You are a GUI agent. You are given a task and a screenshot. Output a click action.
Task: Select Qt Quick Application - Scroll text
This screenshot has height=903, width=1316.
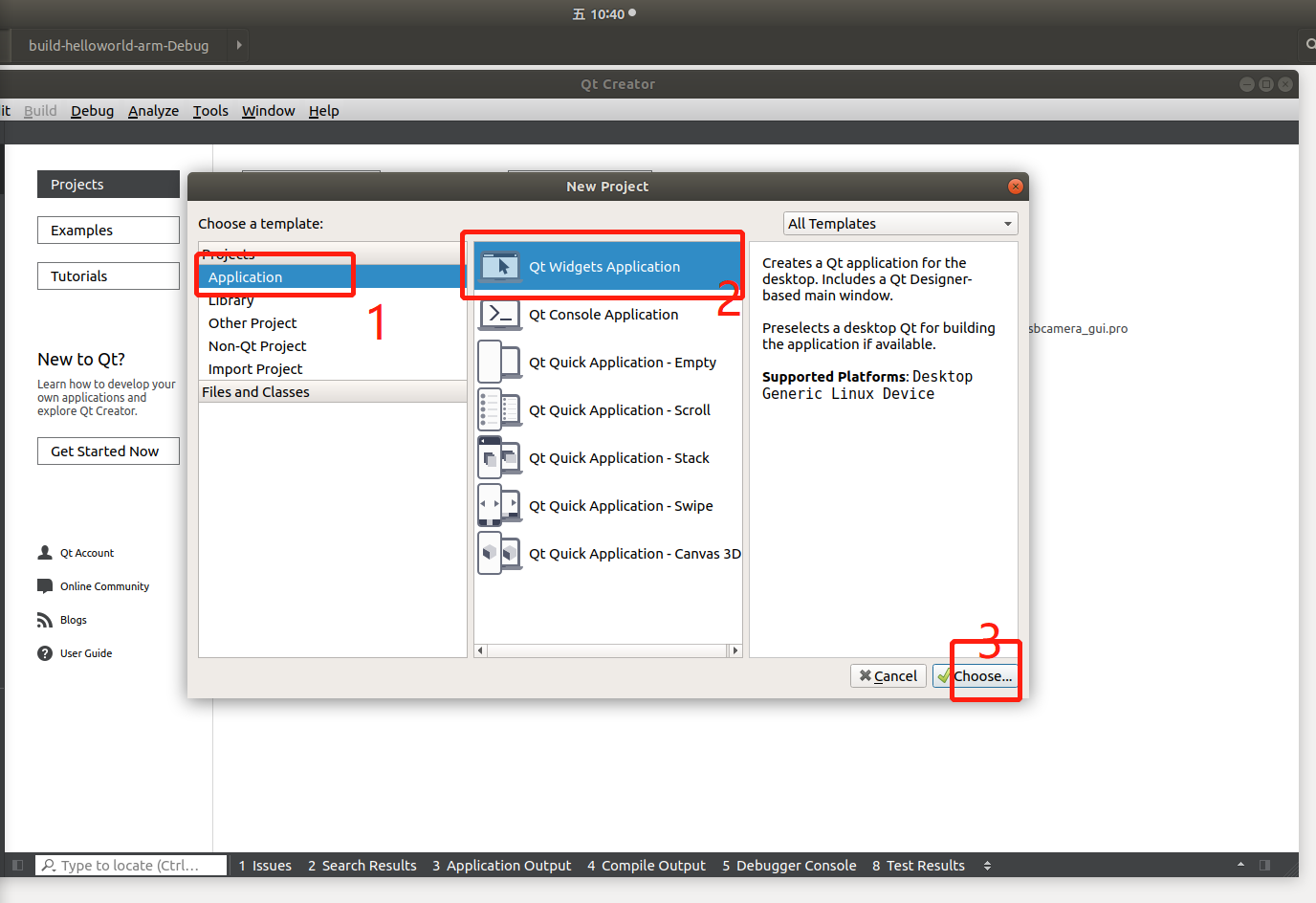coord(620,410)
